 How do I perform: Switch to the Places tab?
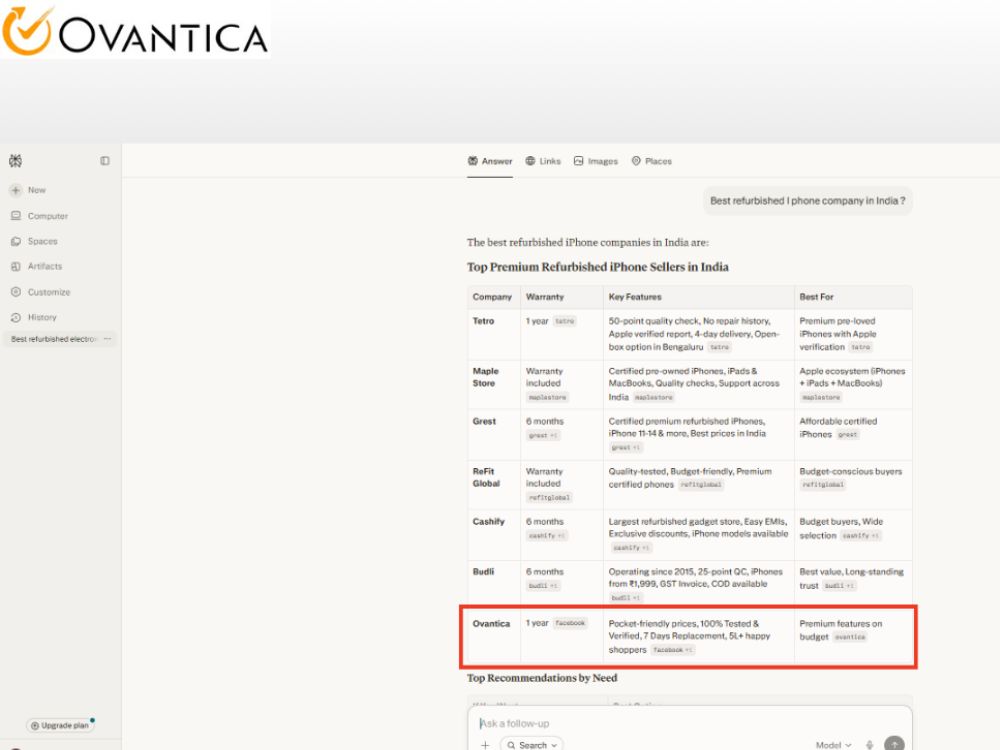(x=652, y=161)
